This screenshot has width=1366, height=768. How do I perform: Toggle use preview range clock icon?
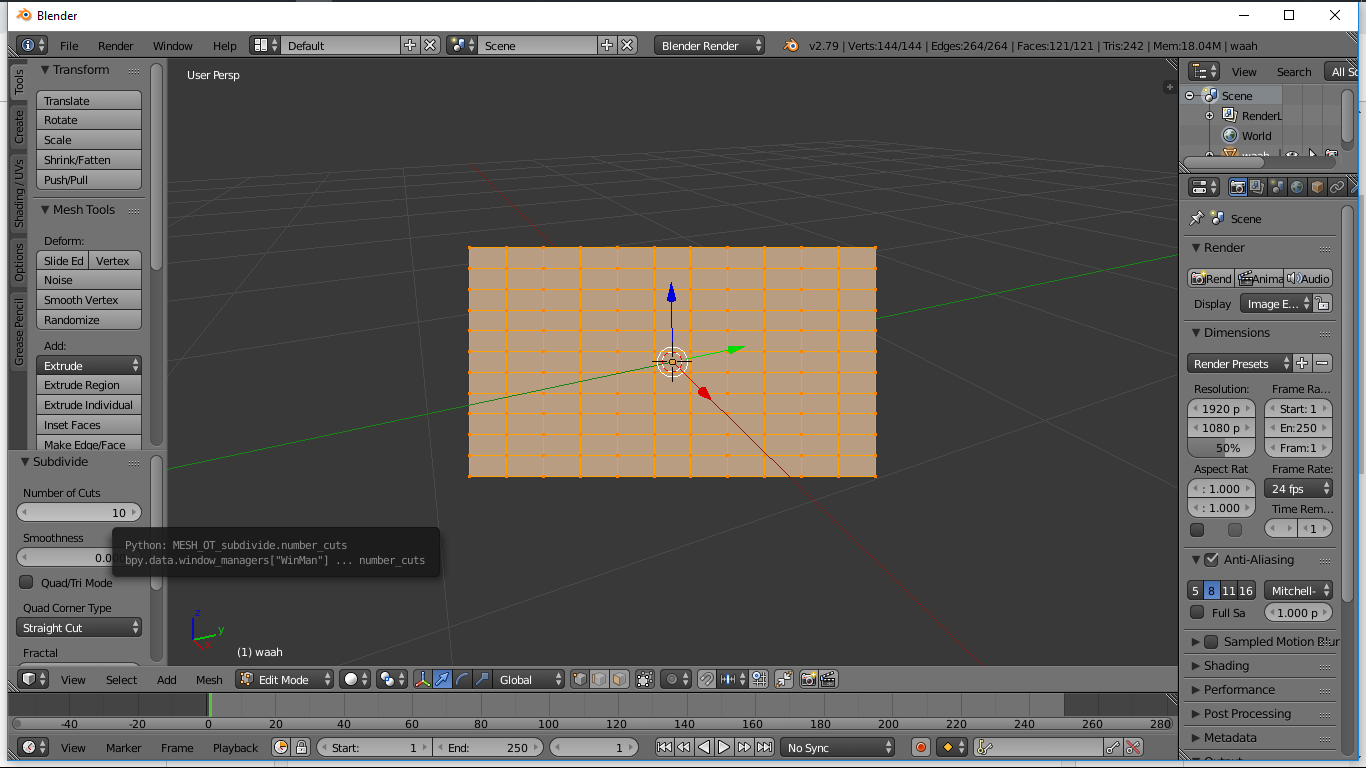click(281, 747)
